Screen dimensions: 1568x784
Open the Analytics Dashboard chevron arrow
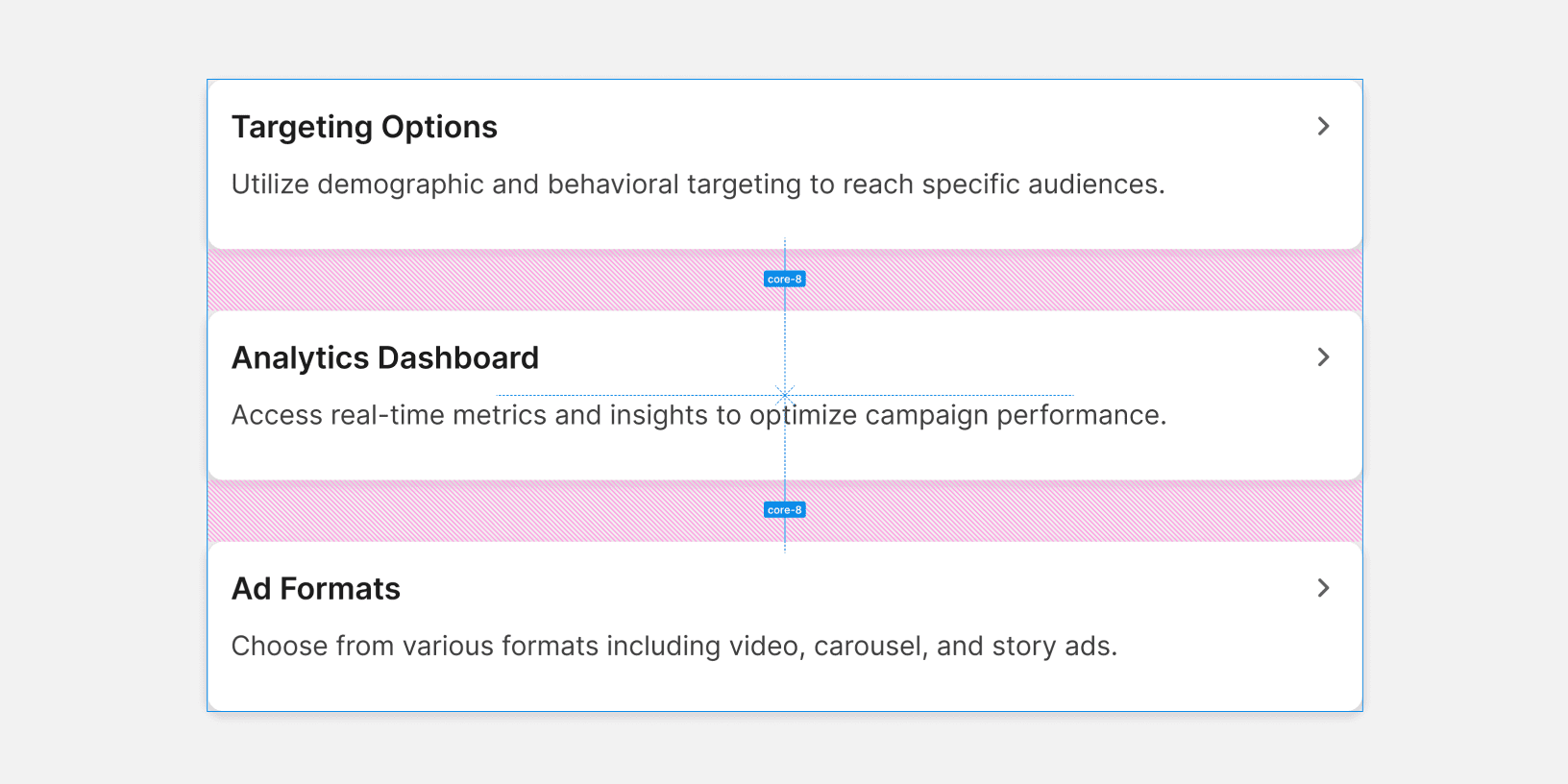pos(1323,357)
